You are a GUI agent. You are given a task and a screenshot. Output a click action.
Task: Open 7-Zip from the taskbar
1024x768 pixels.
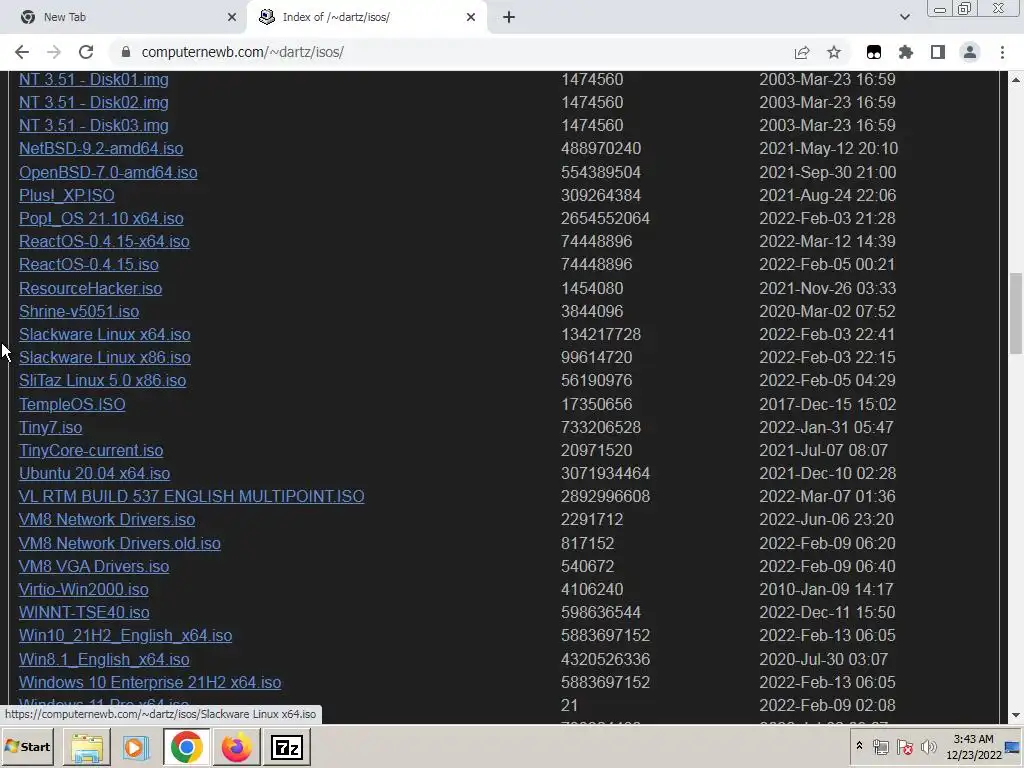[286, 747]
